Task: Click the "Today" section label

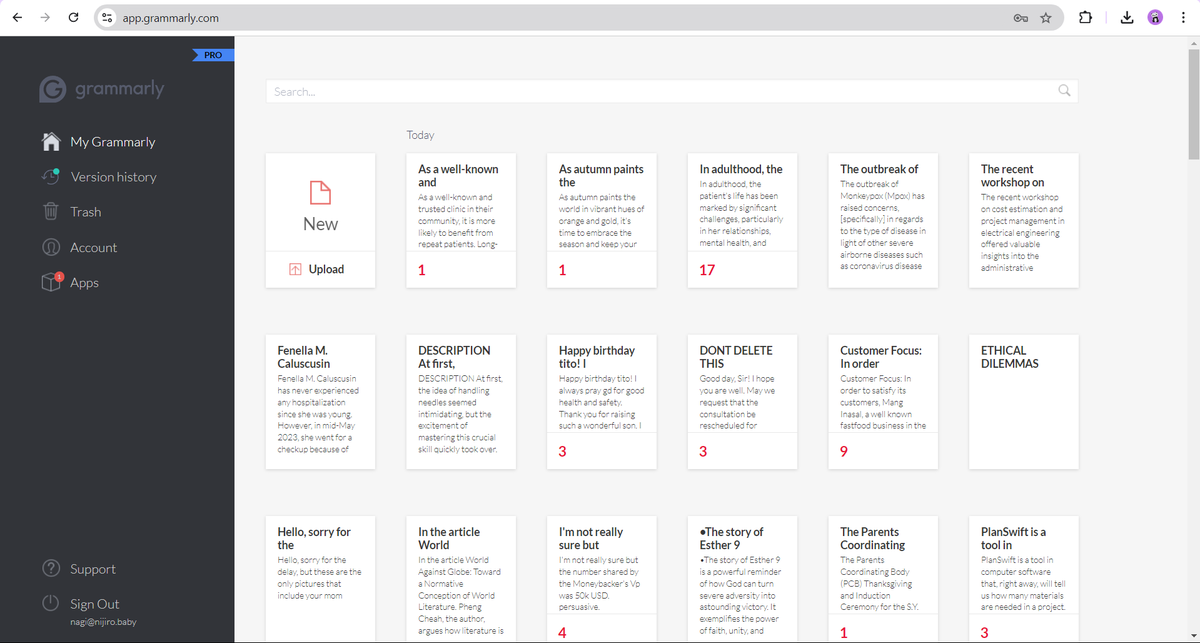Action: click(x=420, y=135)
